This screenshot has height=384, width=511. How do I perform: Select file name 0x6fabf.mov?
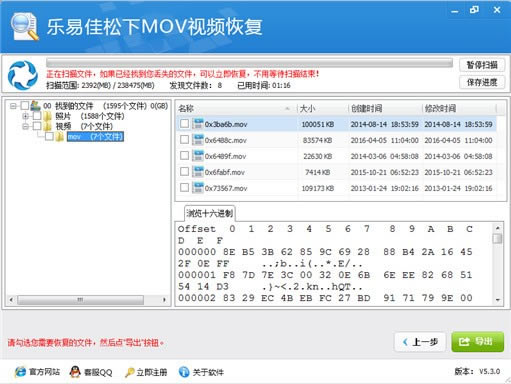[225, 172]
